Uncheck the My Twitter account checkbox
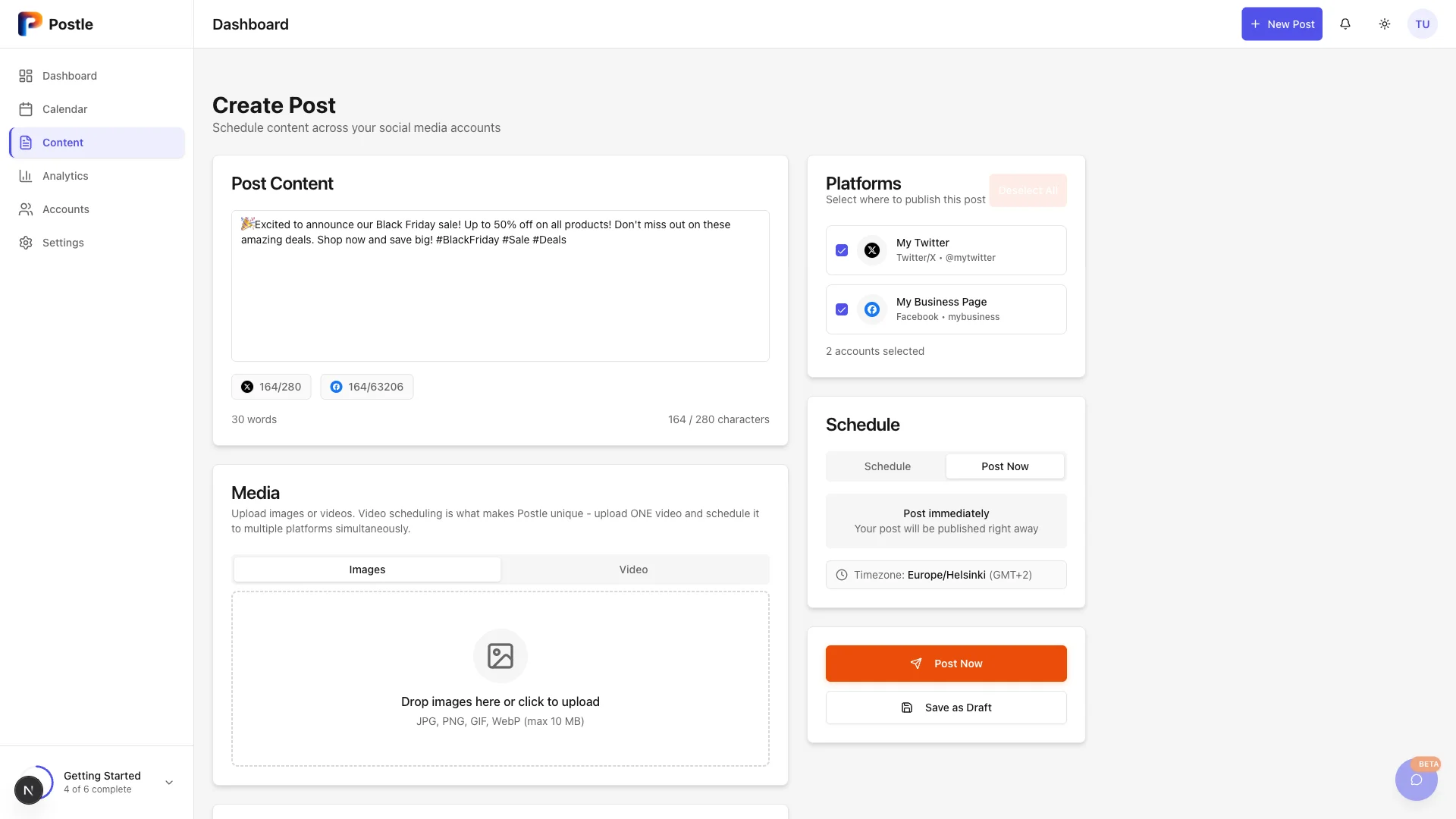1456x819 pixels. [842, 249]
